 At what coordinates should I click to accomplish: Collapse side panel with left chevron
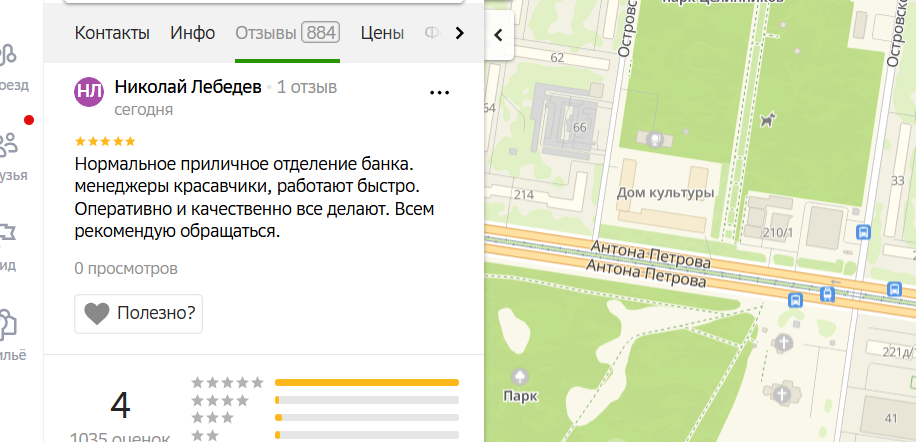[x=498, y=35]
